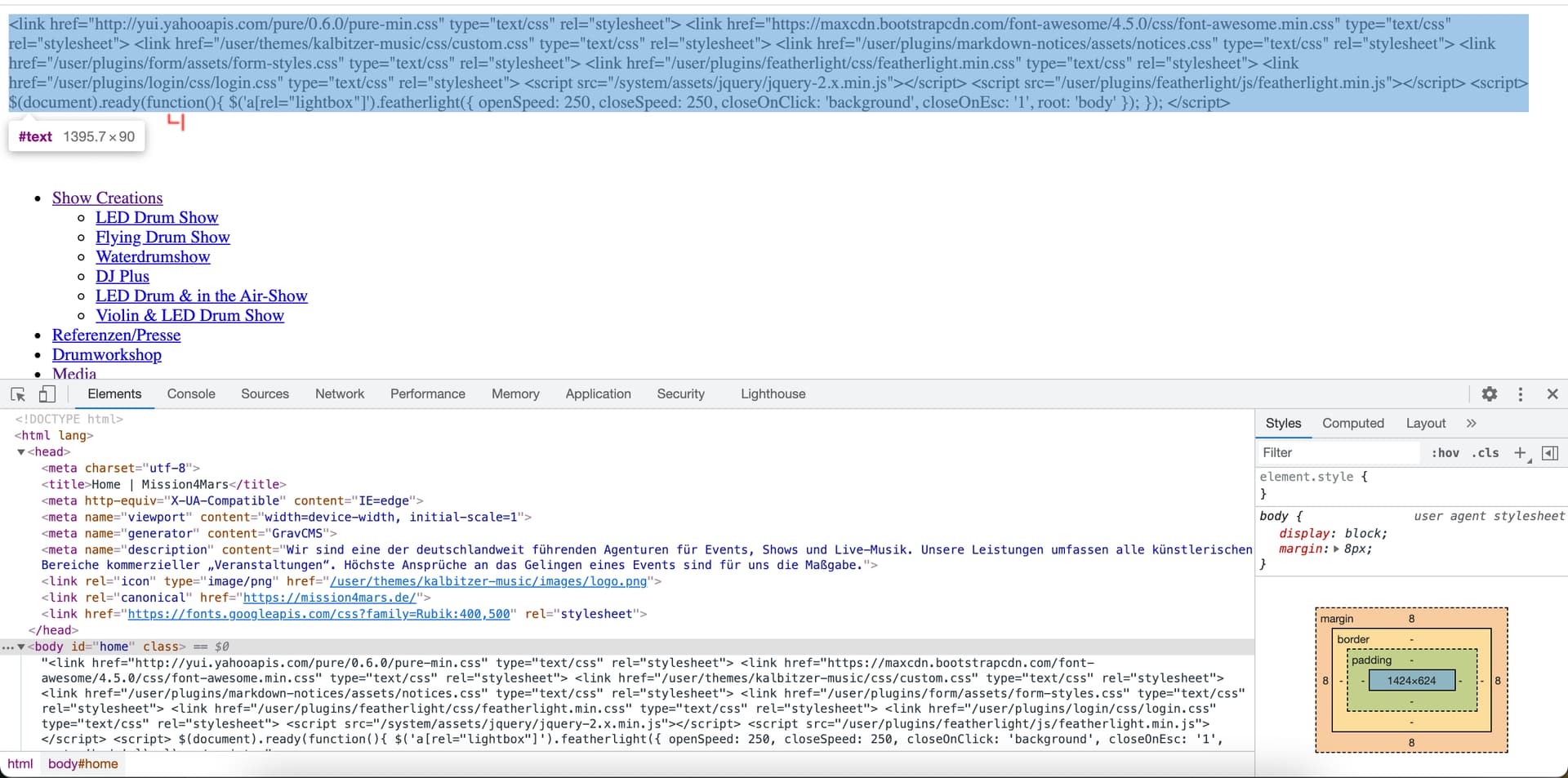Follow the Google Fonts Rubik stylesheet link

318,614
